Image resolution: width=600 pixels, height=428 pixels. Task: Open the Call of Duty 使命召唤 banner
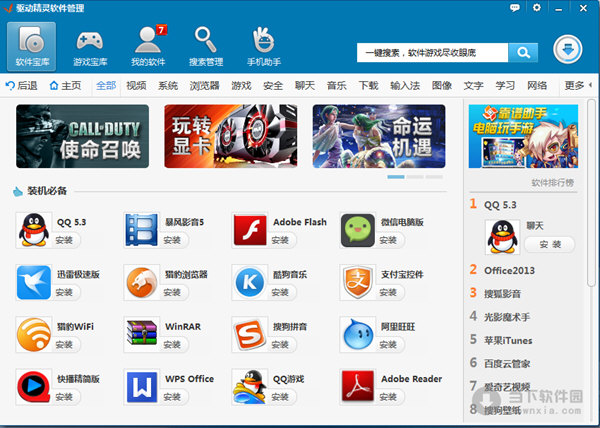(x=82, y=136)
